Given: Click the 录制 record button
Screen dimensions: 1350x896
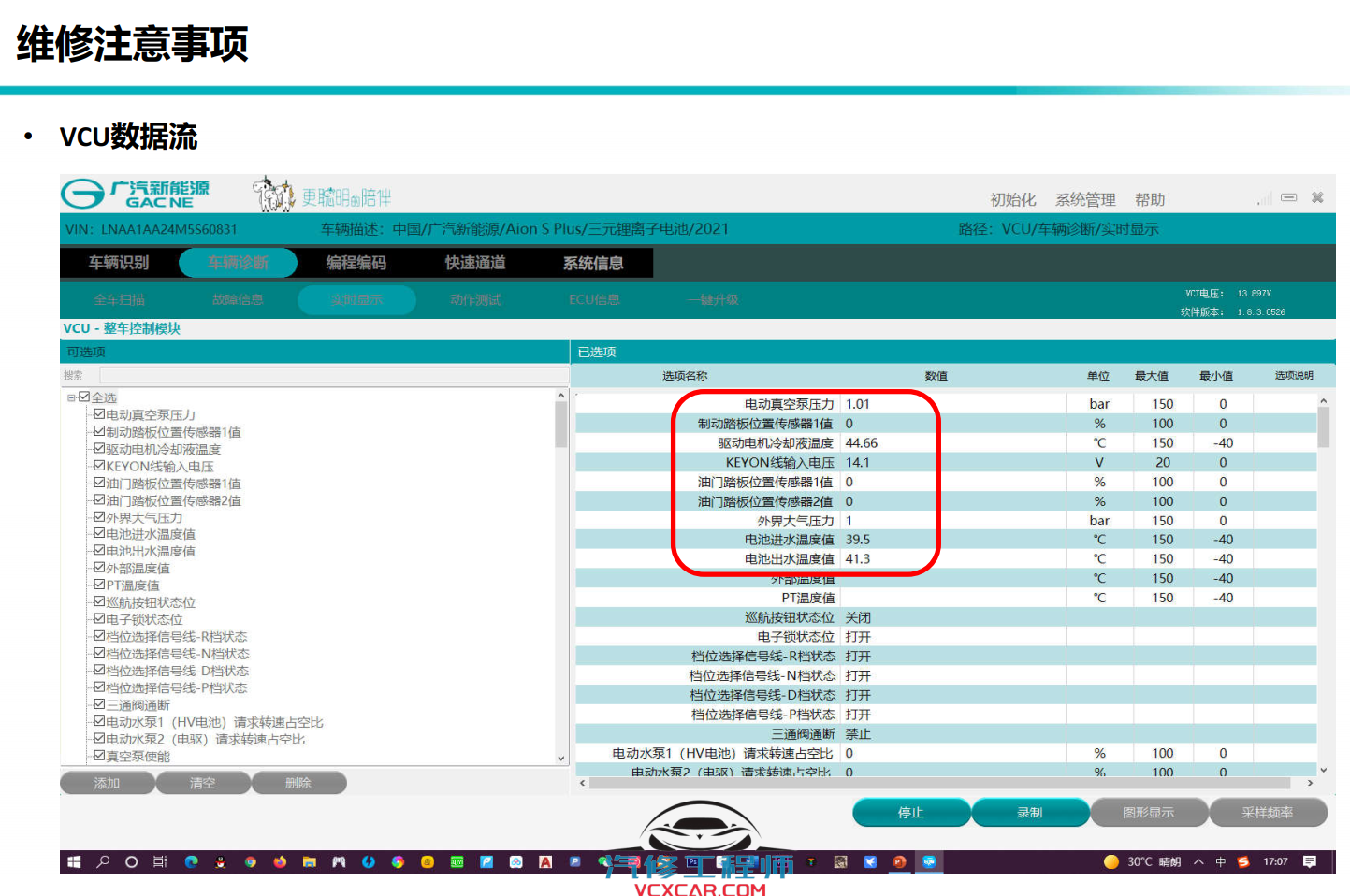Looking at the screenshot, I should pyautogui.click(x=1030, y=812).
